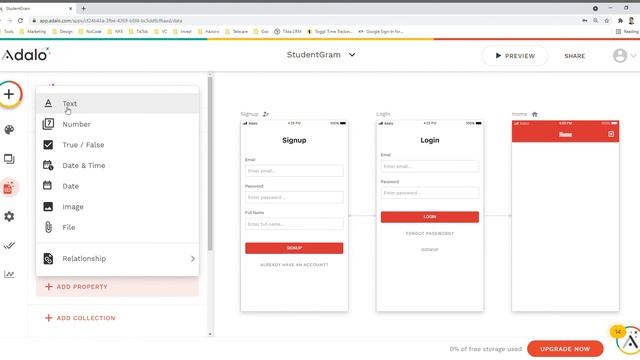Viewport: 640px width, 360px height.
Task: Select the Date property type
Action: (x=118, y=186)
